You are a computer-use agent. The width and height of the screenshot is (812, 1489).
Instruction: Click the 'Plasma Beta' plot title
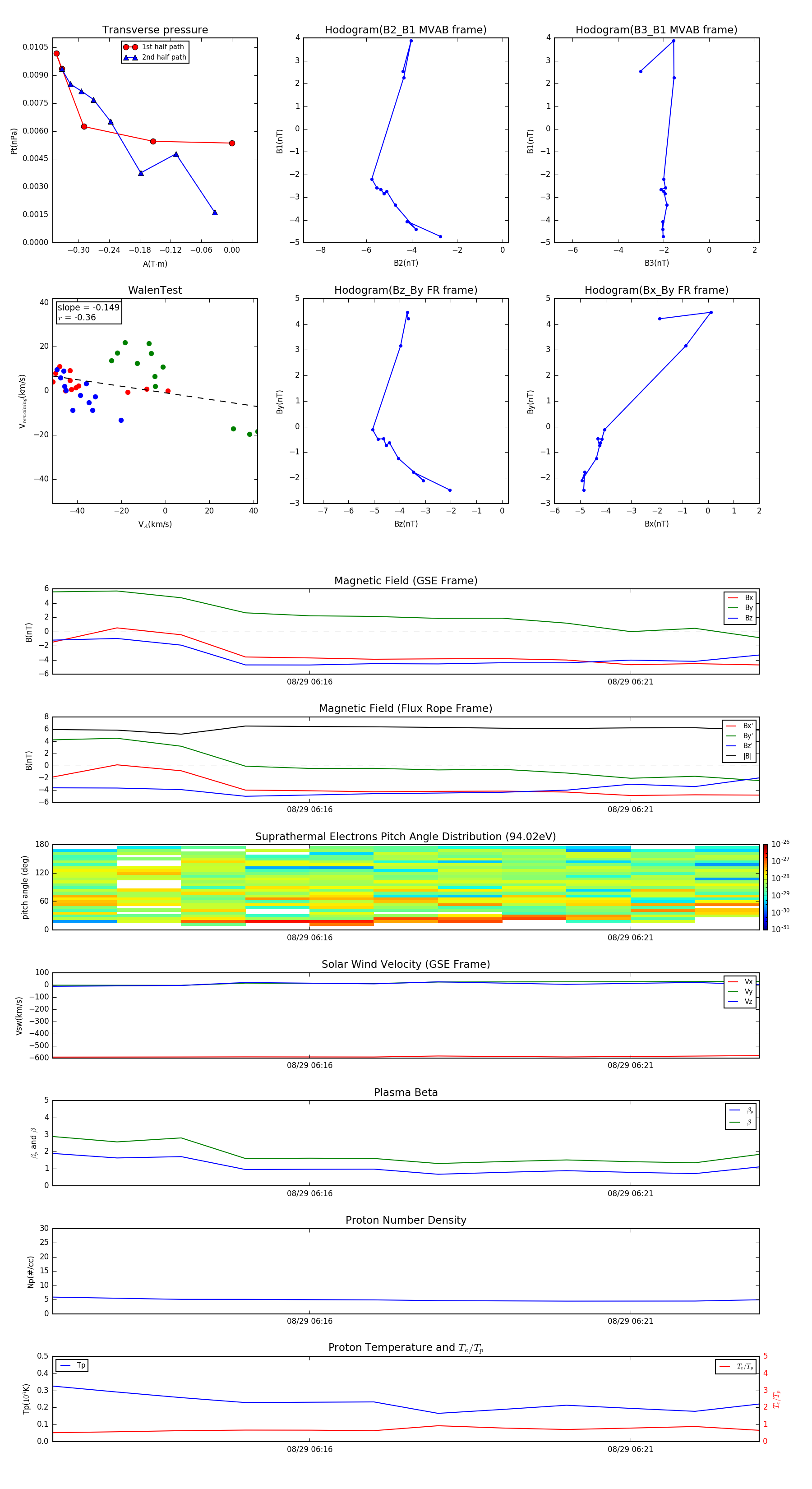pos(406,1093)
